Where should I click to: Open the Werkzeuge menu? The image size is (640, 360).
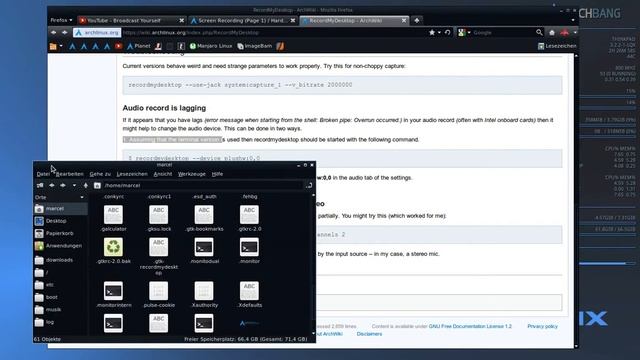coord(191,174)
